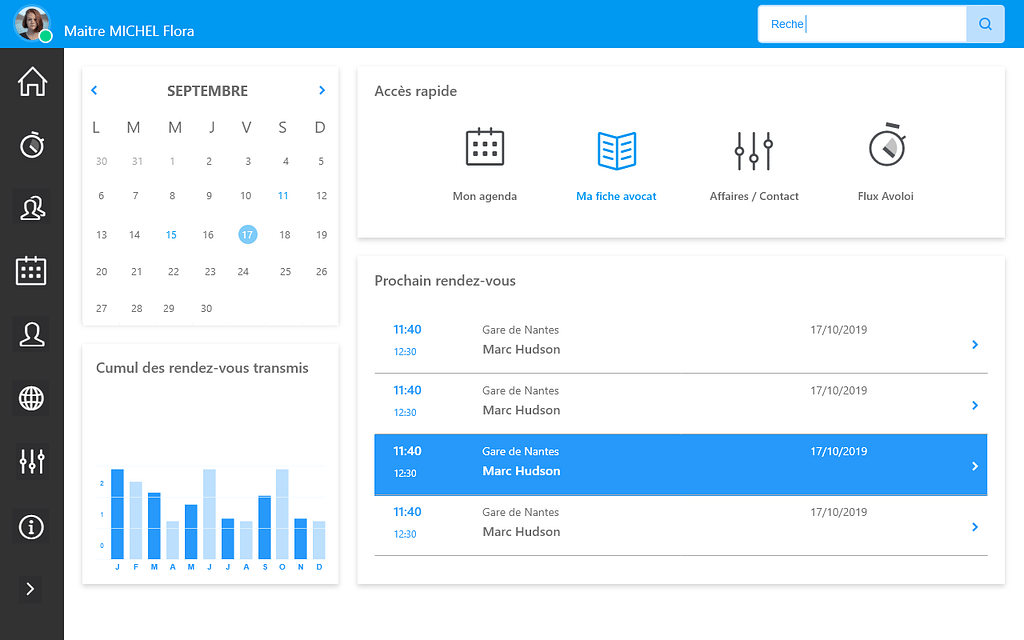Image resolution: width=1024 pixels, height=640 pixels.
Task: Open highlighted appointment row chevron
Action: [975, 466]
